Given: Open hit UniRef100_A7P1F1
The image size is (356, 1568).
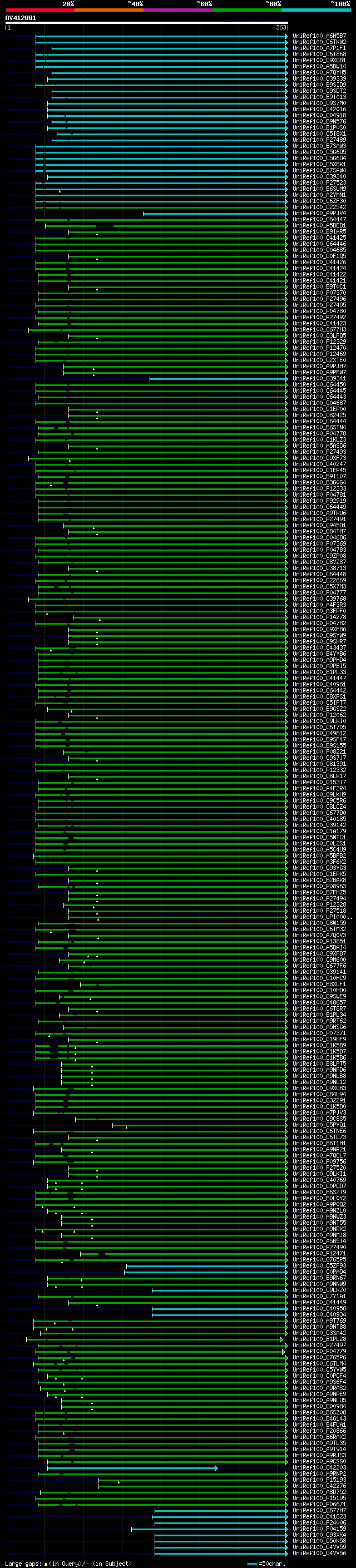Looking at the screenshot, I should [x=319, y=48].
